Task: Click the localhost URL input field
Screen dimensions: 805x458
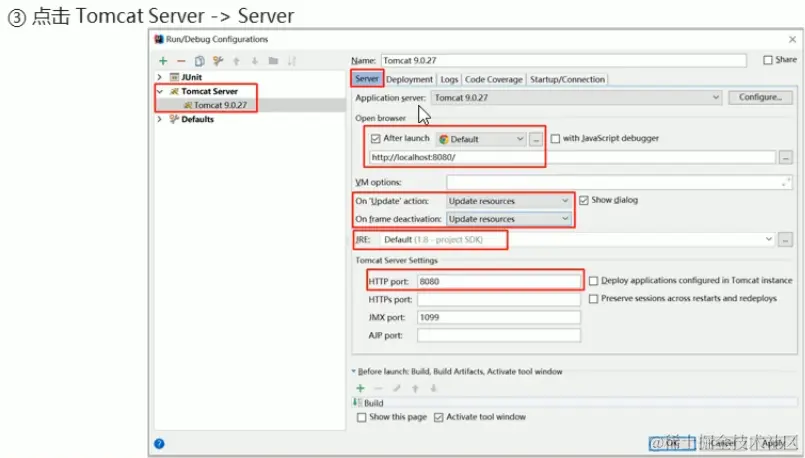Action: (572, 157)
